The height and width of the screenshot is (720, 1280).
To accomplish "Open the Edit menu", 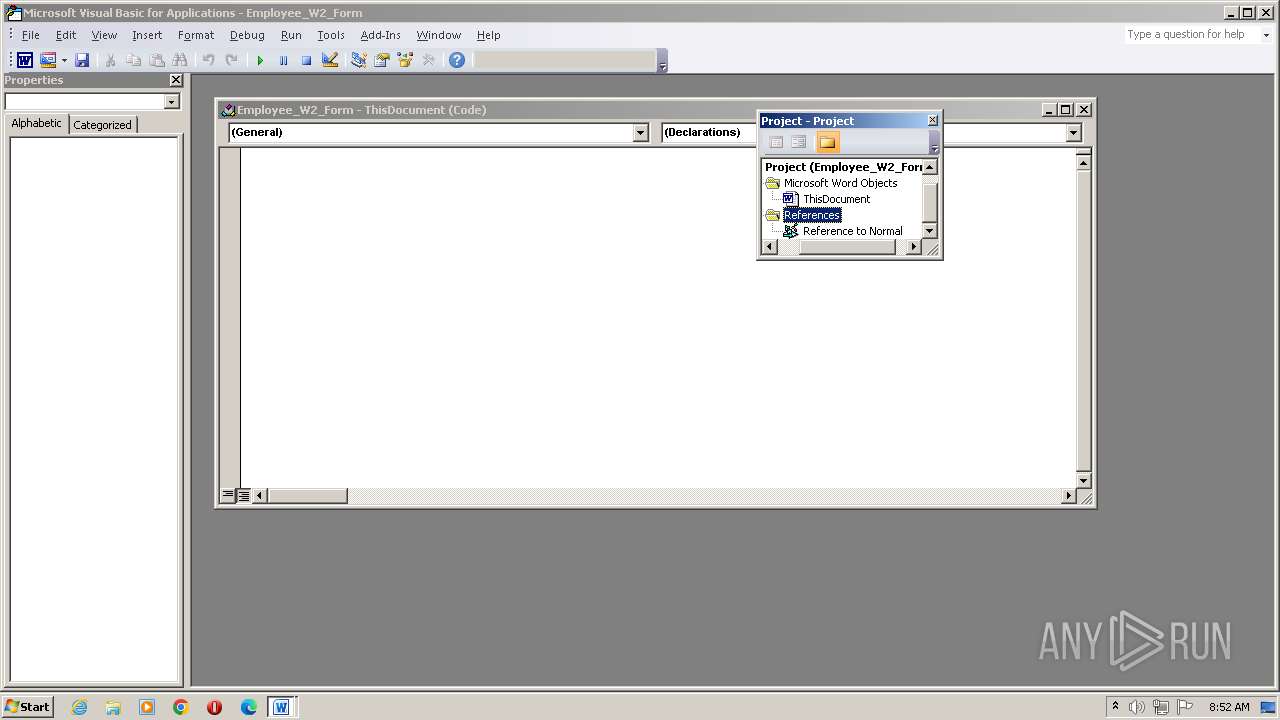I will (x=66, y=35).
